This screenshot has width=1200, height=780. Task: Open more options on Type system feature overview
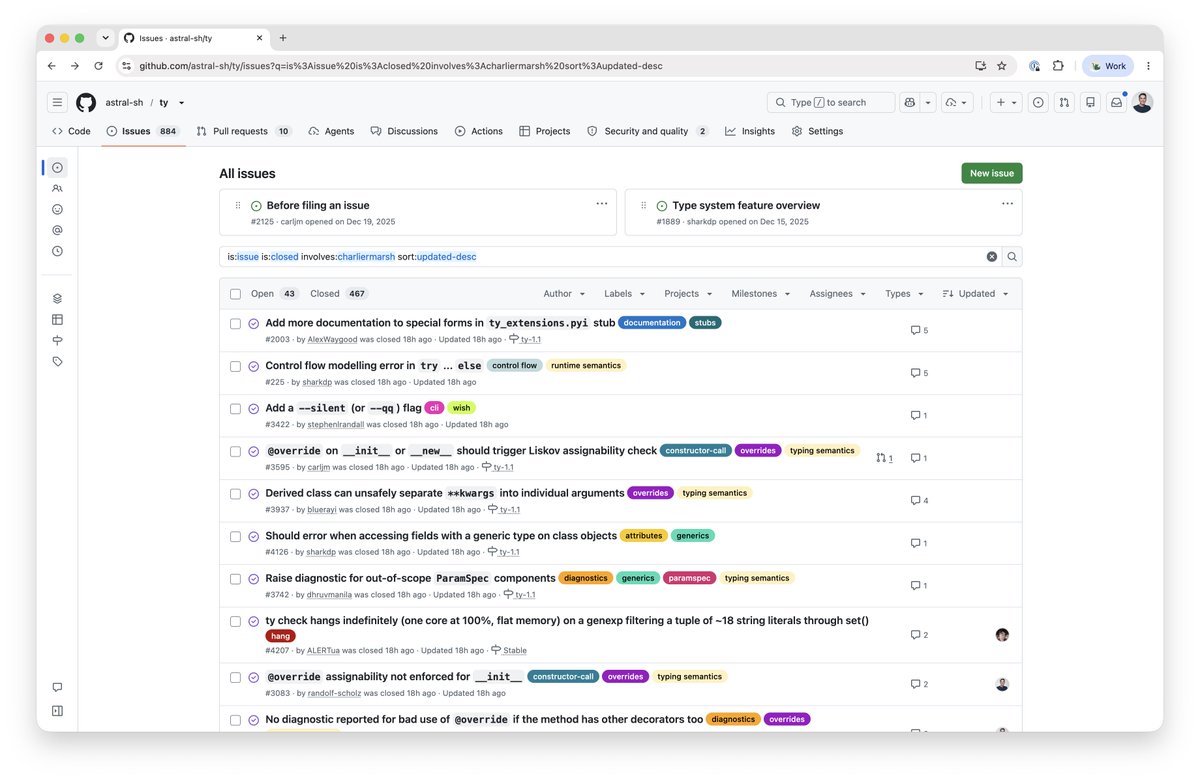(x=1007, y=204)
